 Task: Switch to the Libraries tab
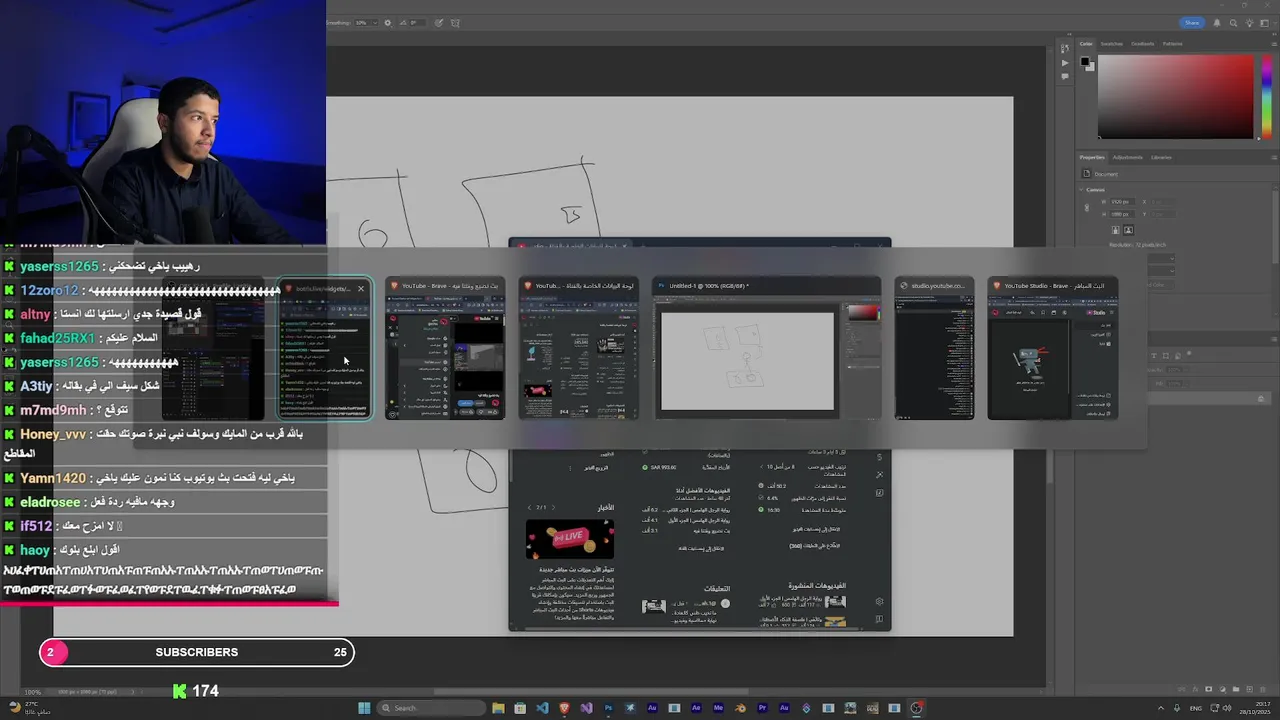(1161, 157)
